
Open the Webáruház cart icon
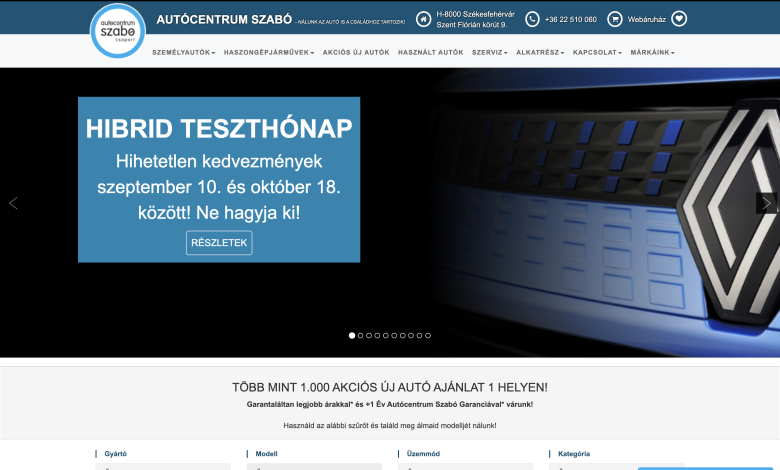point(615,19)
